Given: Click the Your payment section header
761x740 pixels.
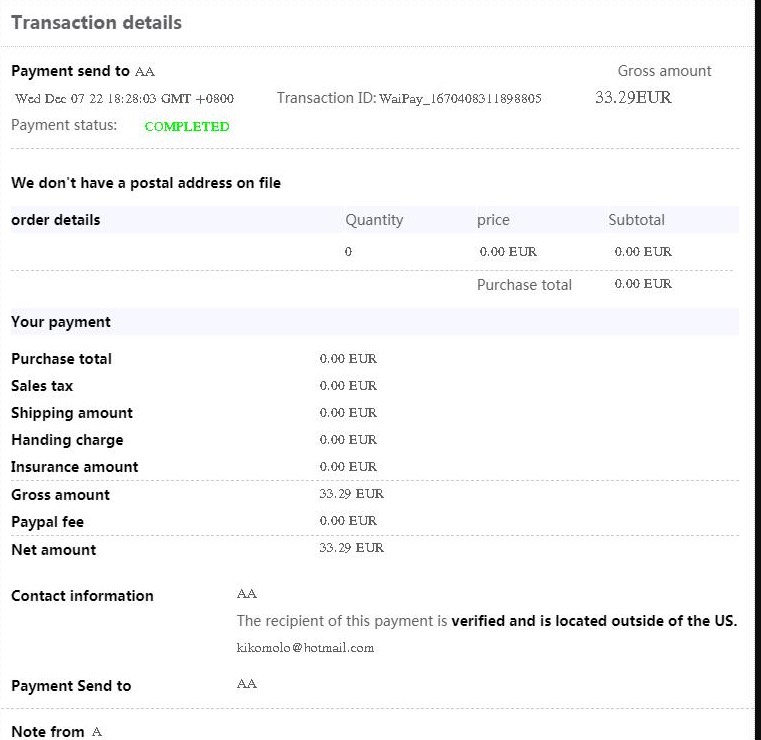Looking at the screenshot, I should click(61, 322).
